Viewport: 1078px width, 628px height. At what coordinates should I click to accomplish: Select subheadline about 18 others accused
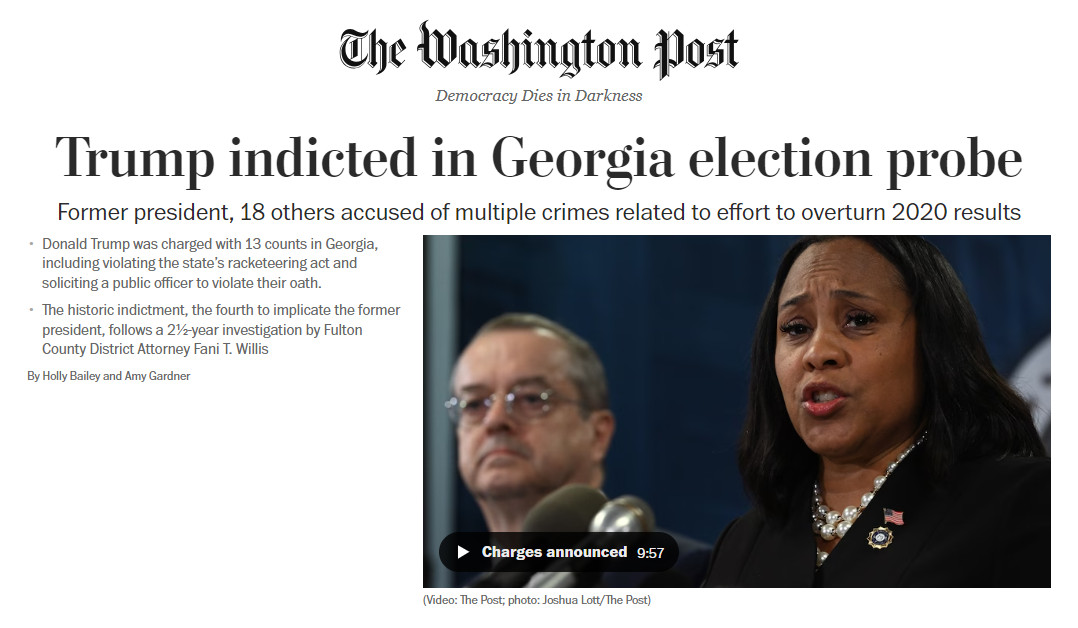point(538,213)
